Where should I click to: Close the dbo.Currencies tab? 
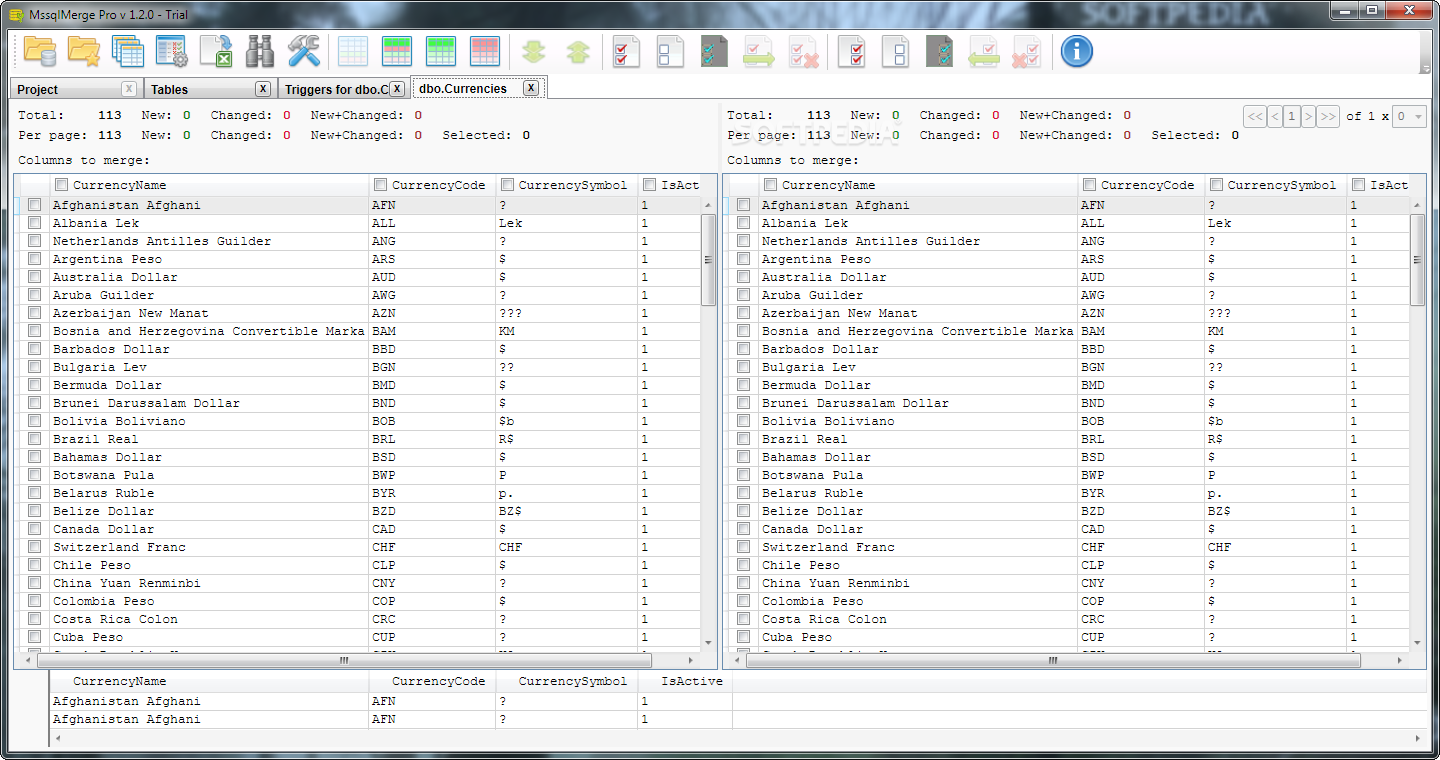531,88
